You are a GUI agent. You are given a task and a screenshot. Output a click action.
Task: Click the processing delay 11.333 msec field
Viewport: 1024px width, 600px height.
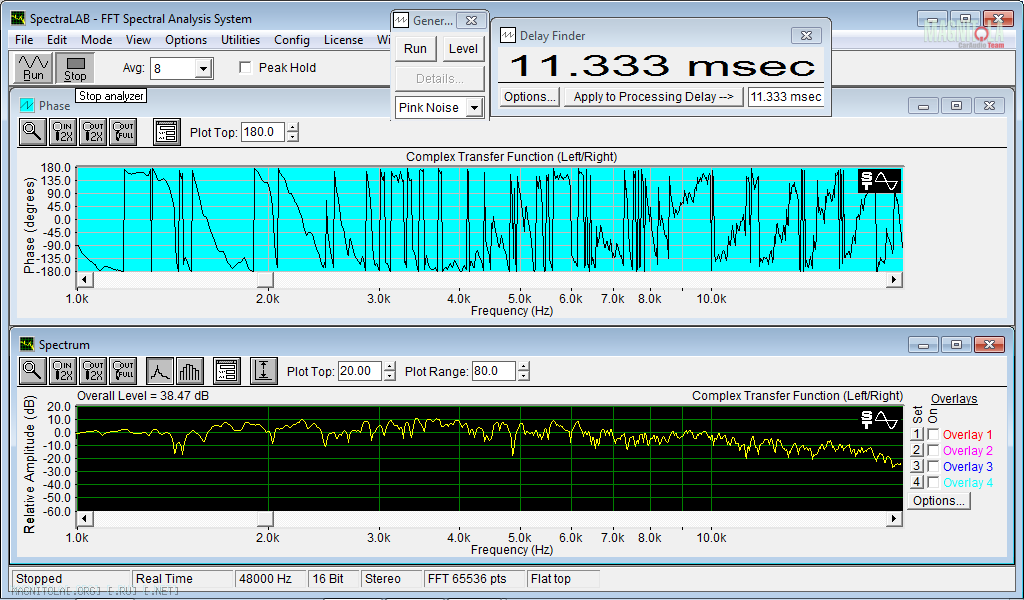786,97
